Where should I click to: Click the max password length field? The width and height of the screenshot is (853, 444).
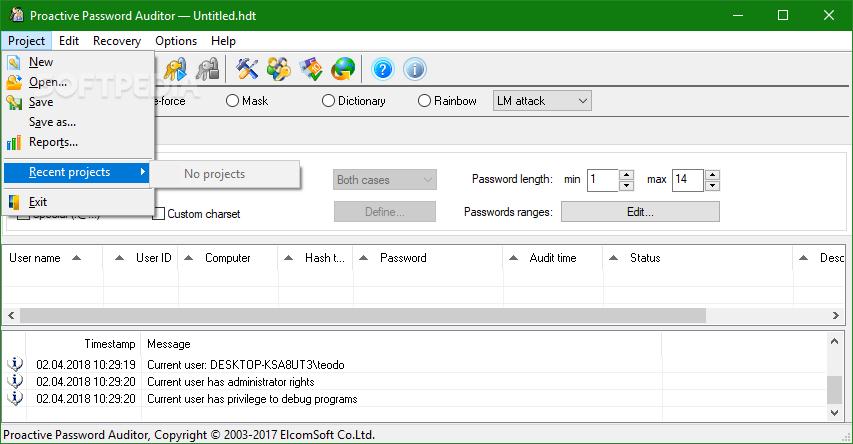coord(688,180)
